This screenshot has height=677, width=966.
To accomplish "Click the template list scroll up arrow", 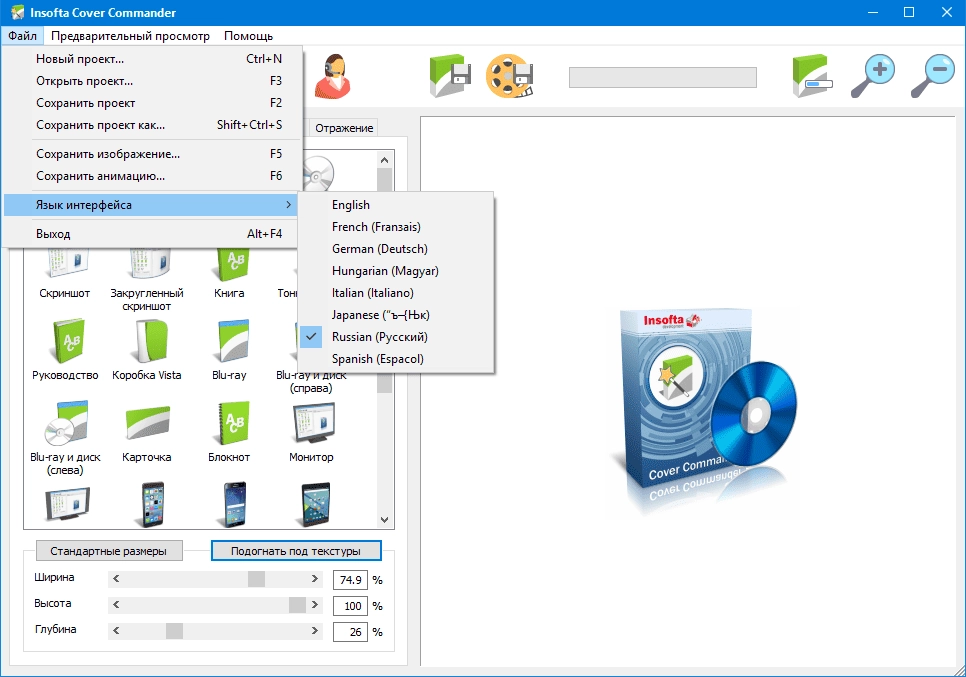I will tap(384, 160).
